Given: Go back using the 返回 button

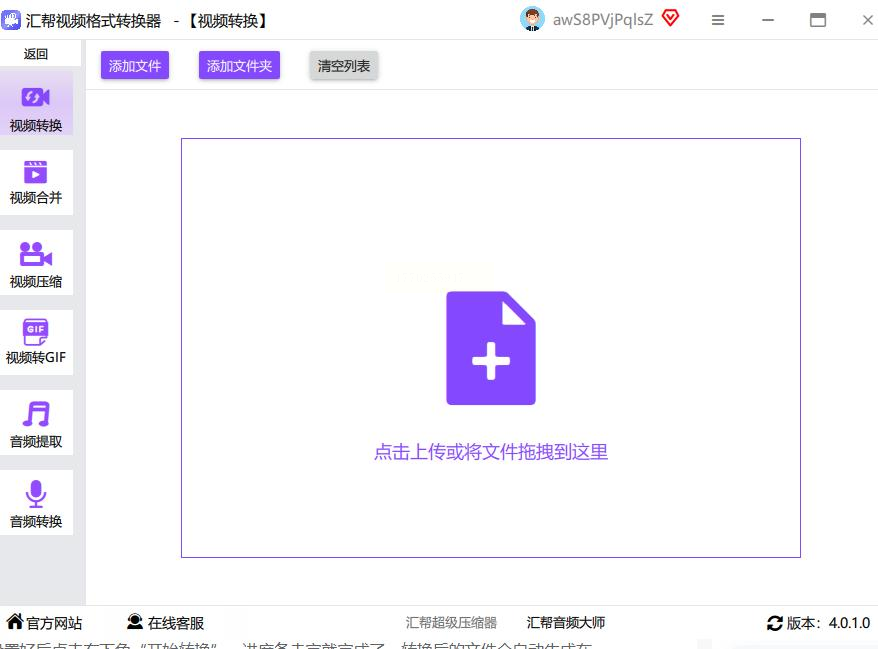Looking at the screenshot, I should [x=36, y=54].
